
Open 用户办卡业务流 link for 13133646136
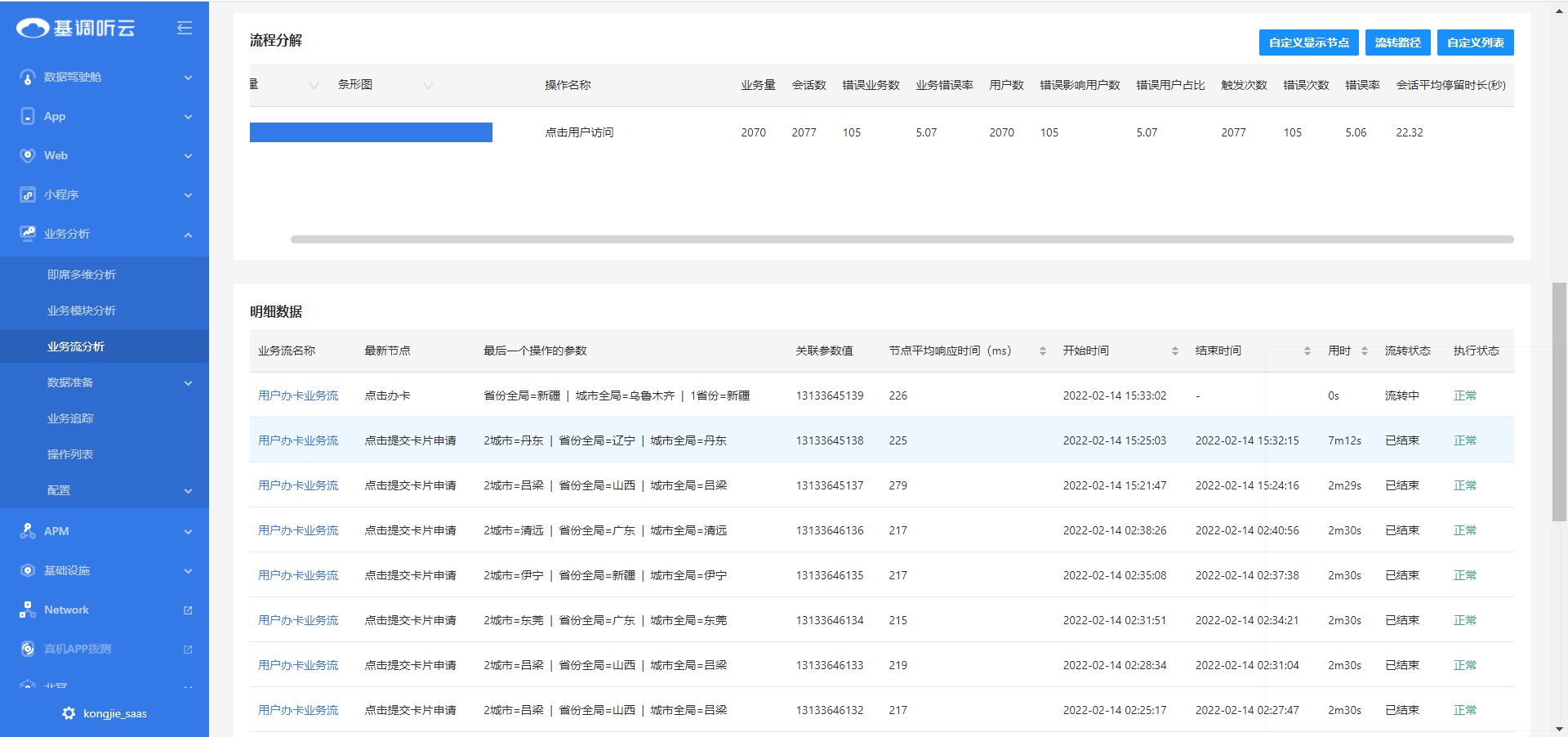(298, 530)
